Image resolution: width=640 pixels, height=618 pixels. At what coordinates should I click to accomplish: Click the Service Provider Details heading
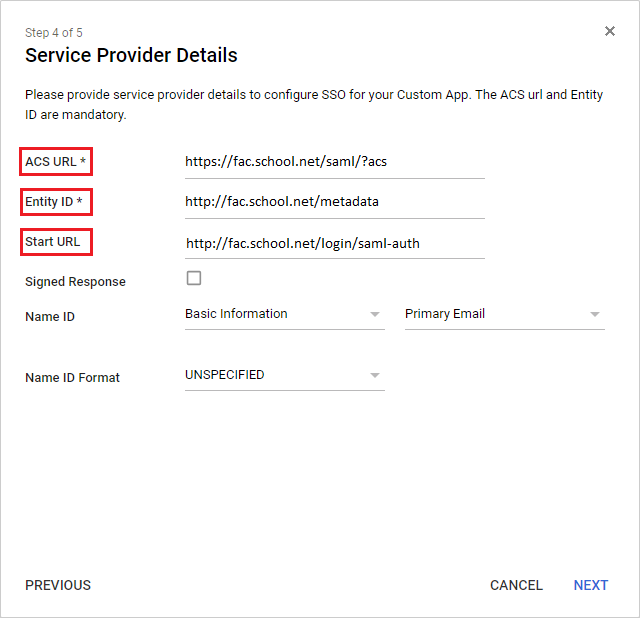pyautogui.click(x=131, y=55)
